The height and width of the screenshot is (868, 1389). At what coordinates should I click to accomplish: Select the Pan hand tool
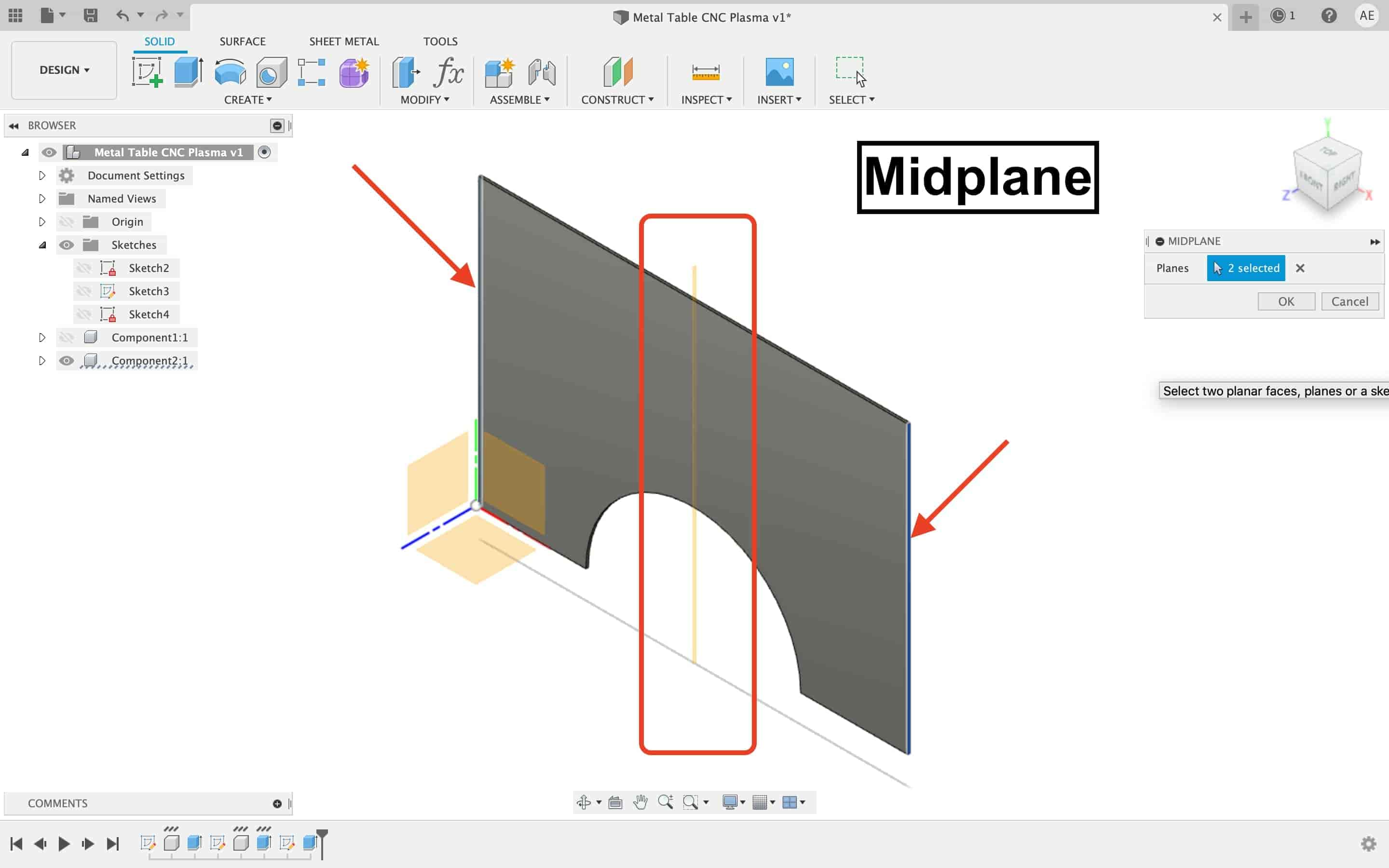point(640,802)
